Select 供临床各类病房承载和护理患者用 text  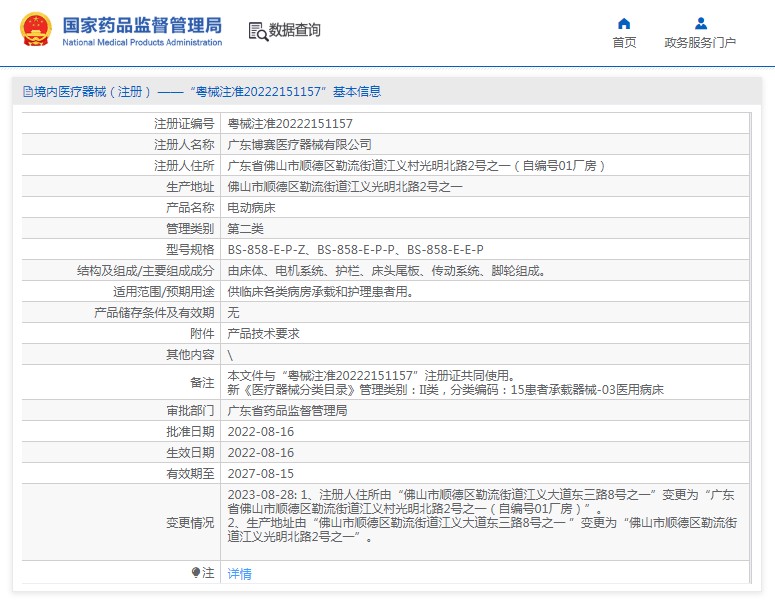(x=320, y=292)
